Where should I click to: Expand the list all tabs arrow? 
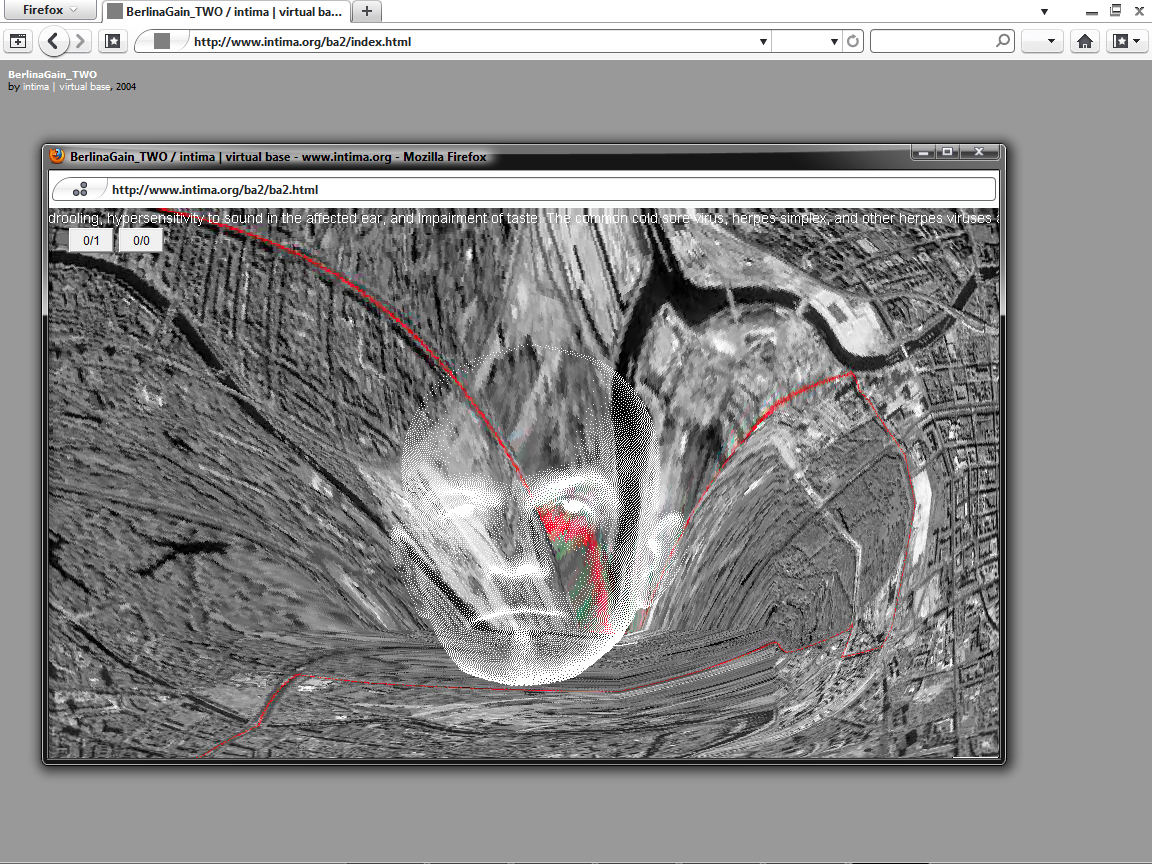1044,12
